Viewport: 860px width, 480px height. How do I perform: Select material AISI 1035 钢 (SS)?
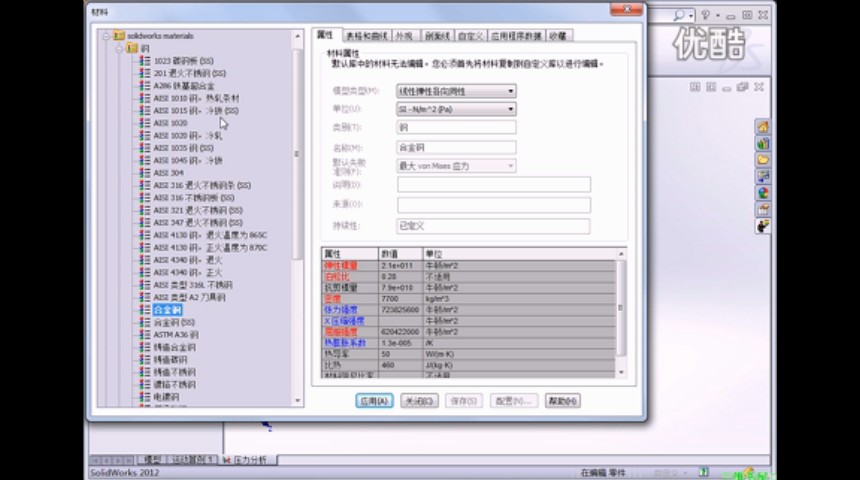[x=183, y=148]
